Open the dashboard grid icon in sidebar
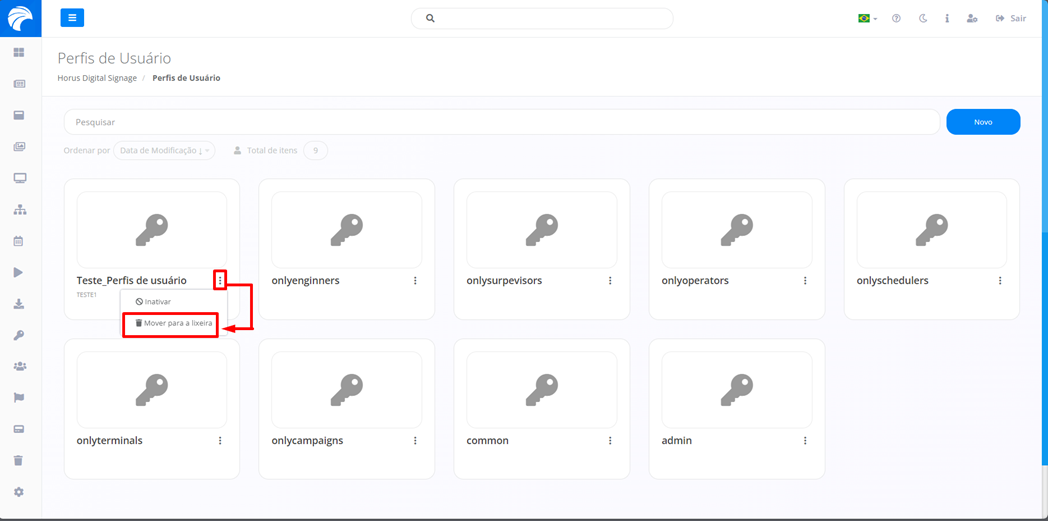The width and height of the screenshot is (1048, 521). pyautogui.click(x=19, y=52)
